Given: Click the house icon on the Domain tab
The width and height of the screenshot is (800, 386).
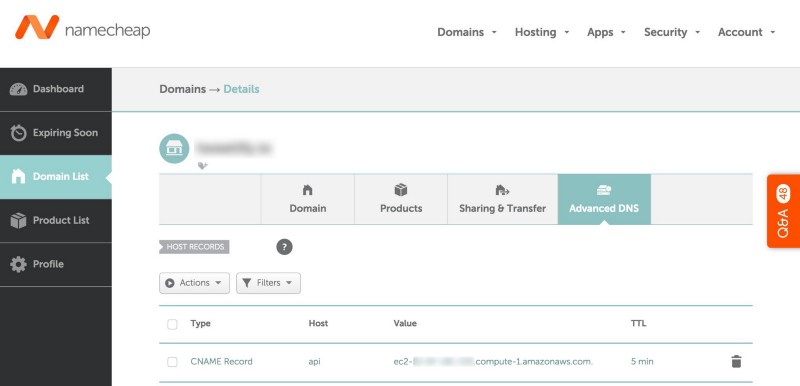Looking at the screenshot, I should pos(308,190).
